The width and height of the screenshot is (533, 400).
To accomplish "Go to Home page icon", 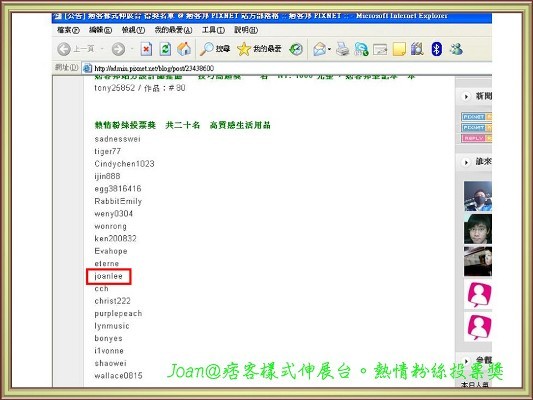I will point(184,49).
